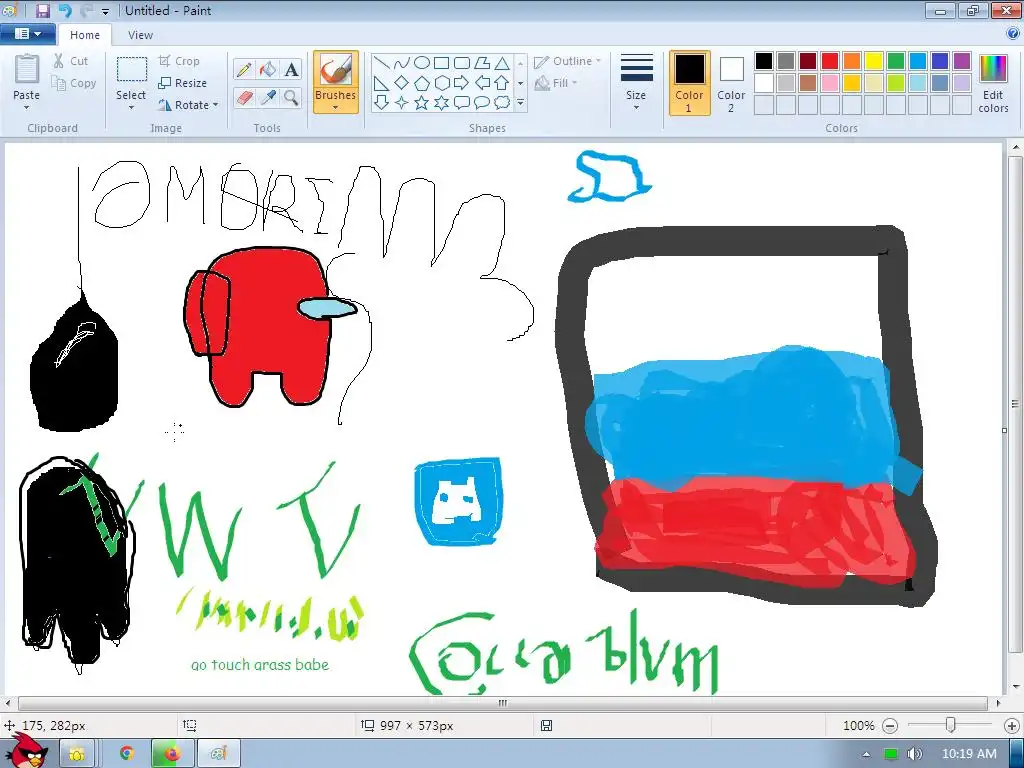Choose the Down arrow shape

tap(382, 103)
